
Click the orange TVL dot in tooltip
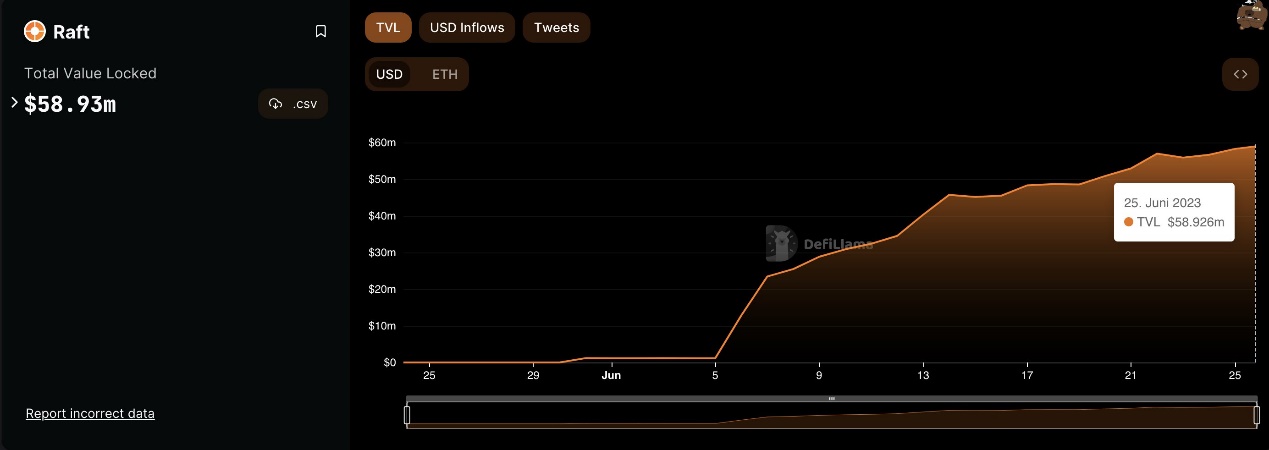pos(1129,222)
